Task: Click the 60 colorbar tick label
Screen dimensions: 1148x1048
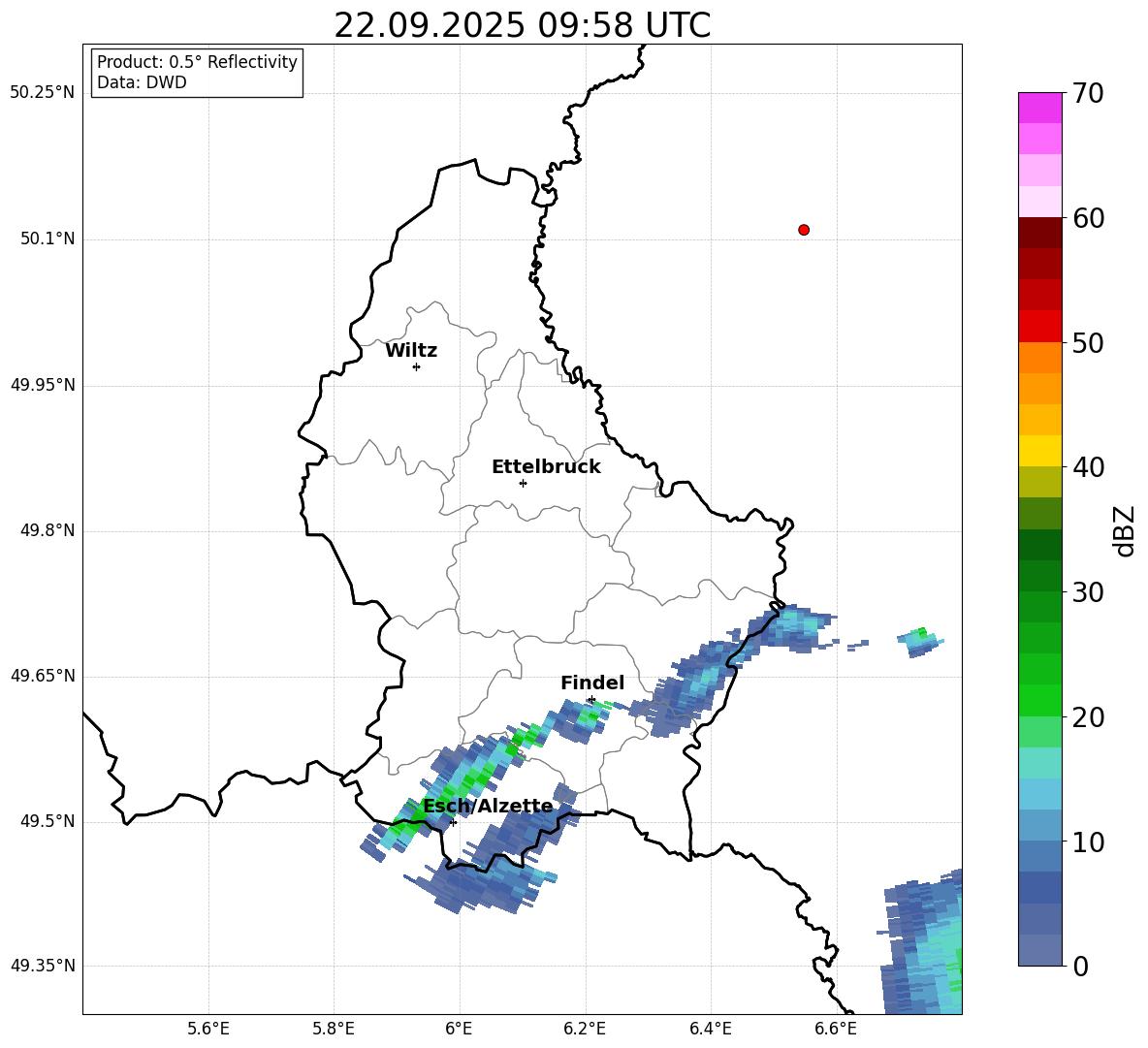Action: (x=1088, y=218)
